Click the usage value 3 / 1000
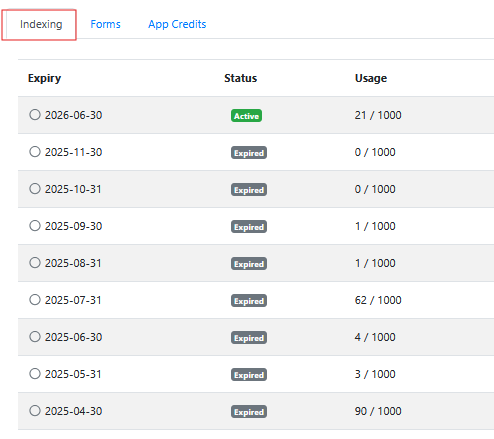The height and width of the screenshot is (439, 494). coord(375,374)
